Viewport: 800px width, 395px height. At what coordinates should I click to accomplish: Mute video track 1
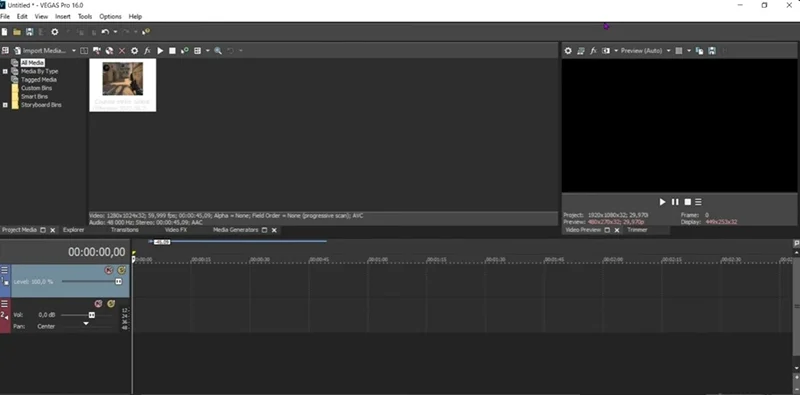109,270
